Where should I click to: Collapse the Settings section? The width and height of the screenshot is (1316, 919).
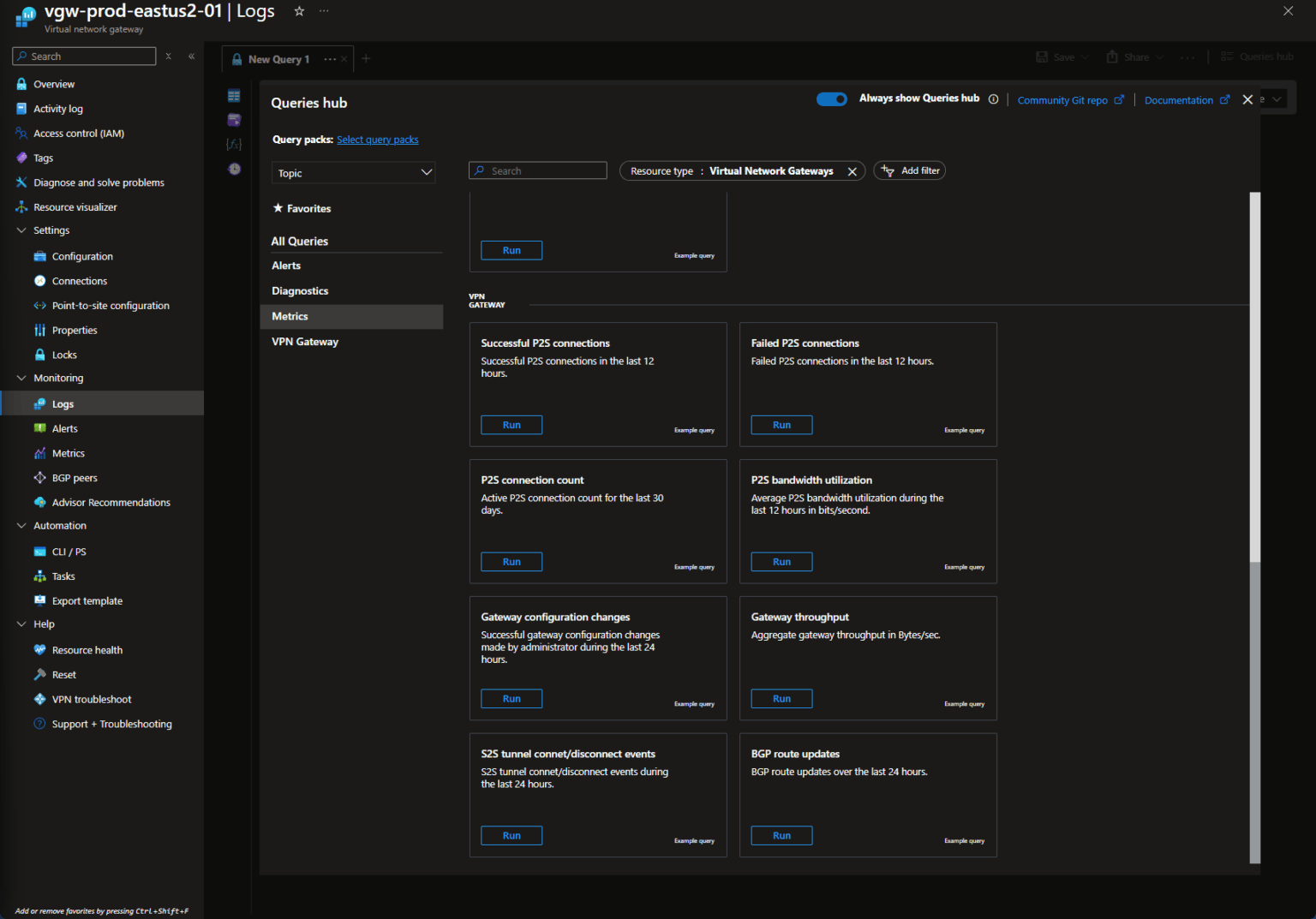[21, 230]
